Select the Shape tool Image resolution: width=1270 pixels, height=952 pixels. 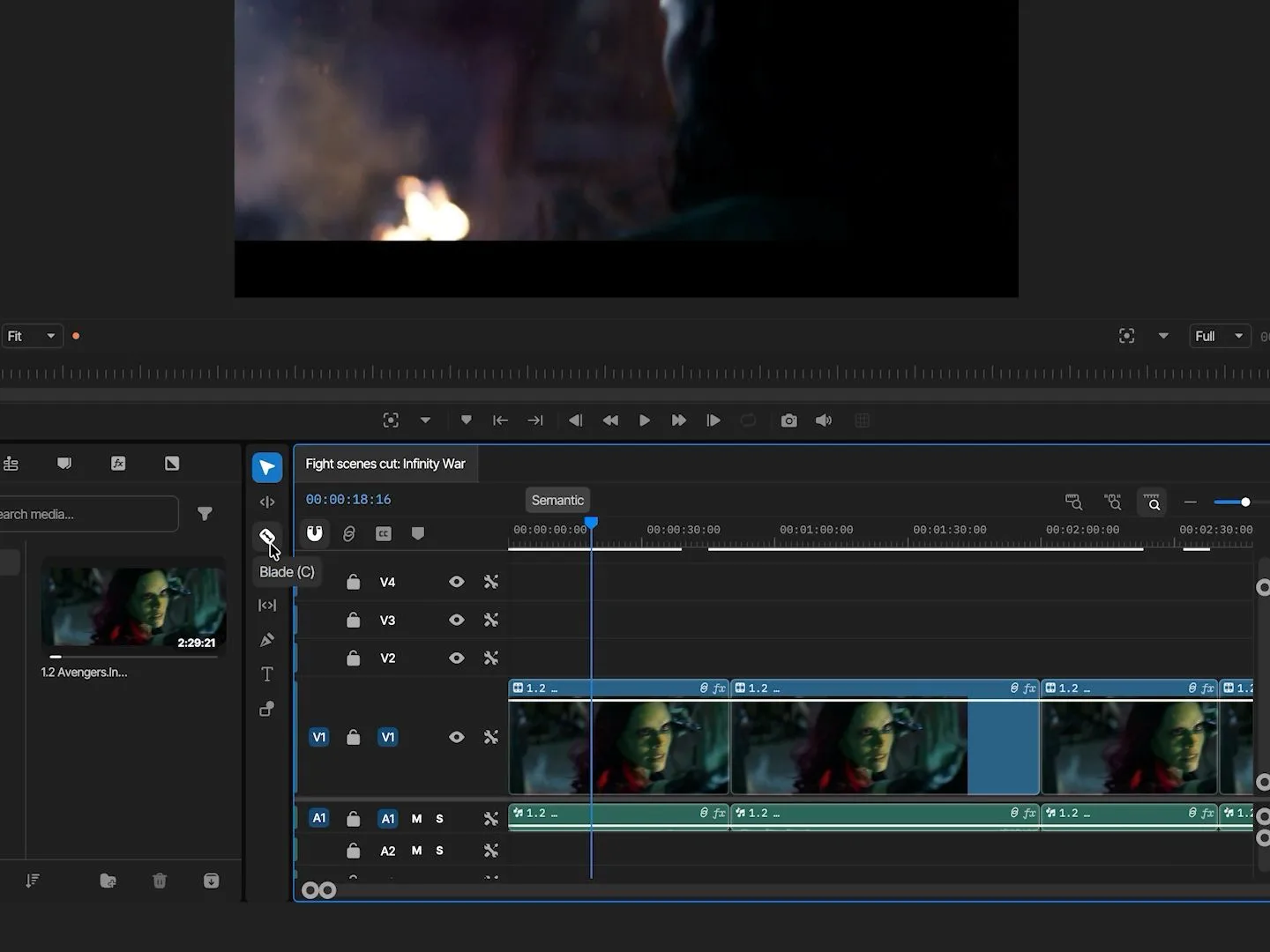pos(267,709)
